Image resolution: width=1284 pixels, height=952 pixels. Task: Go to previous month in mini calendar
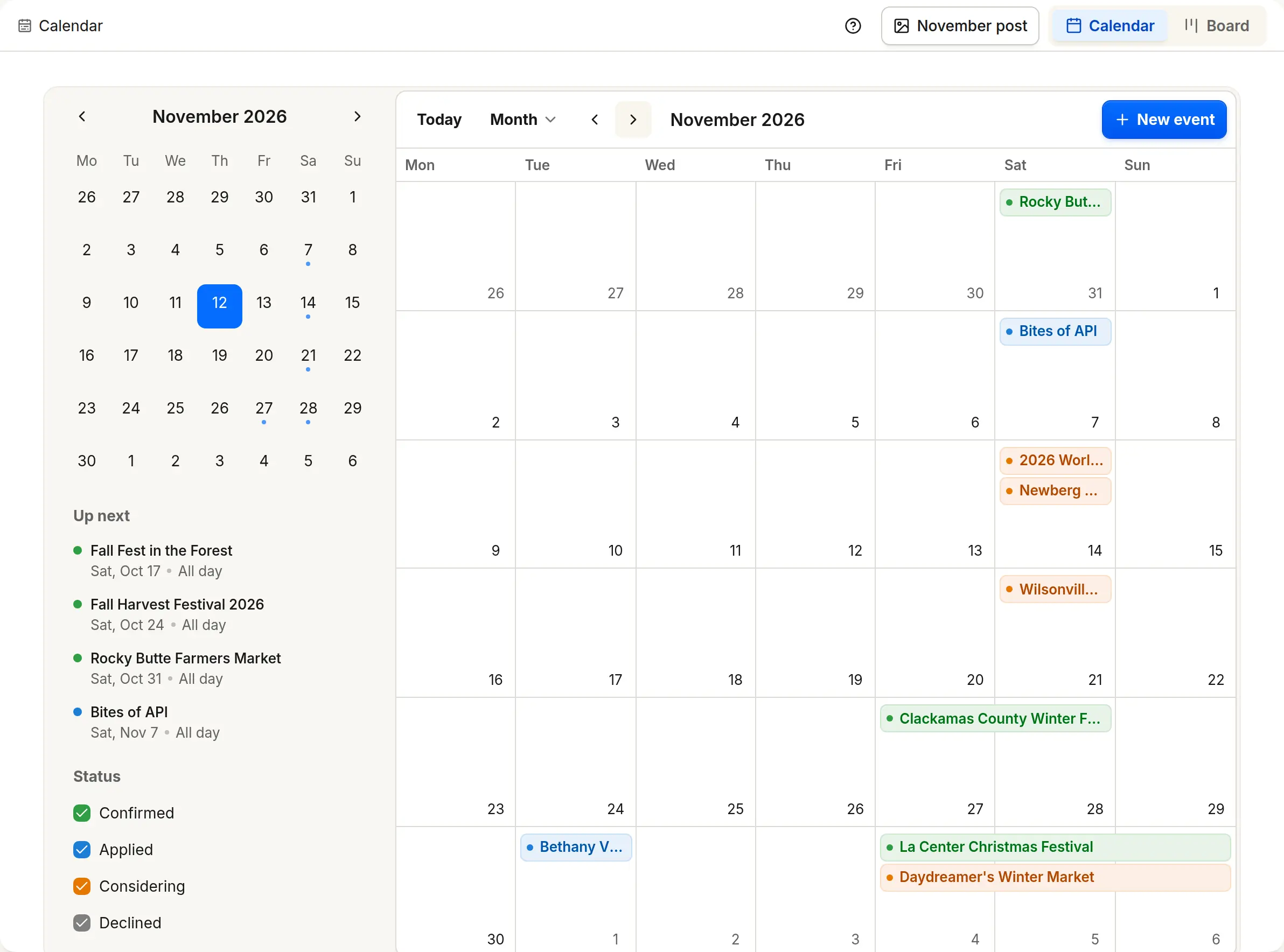(x=82, y=117)
